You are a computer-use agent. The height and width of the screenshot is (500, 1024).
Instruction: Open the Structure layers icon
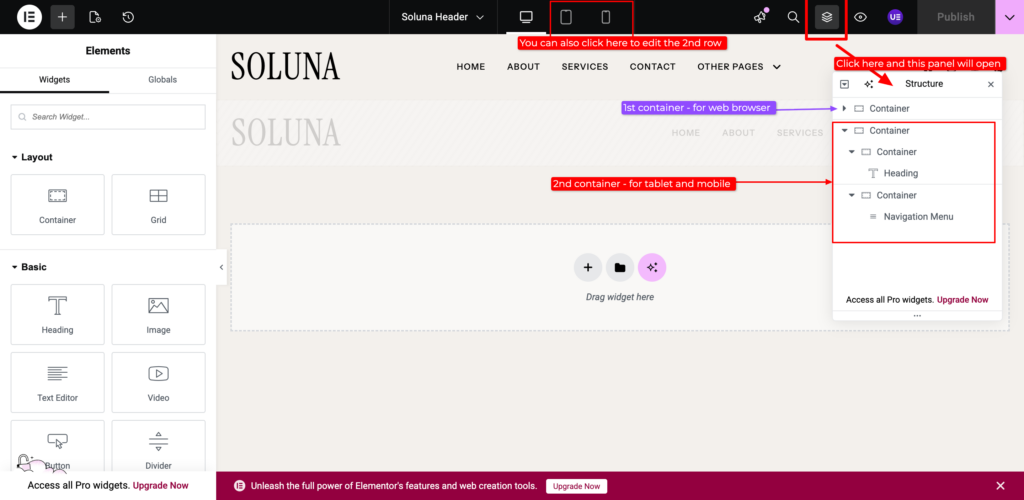826,17
